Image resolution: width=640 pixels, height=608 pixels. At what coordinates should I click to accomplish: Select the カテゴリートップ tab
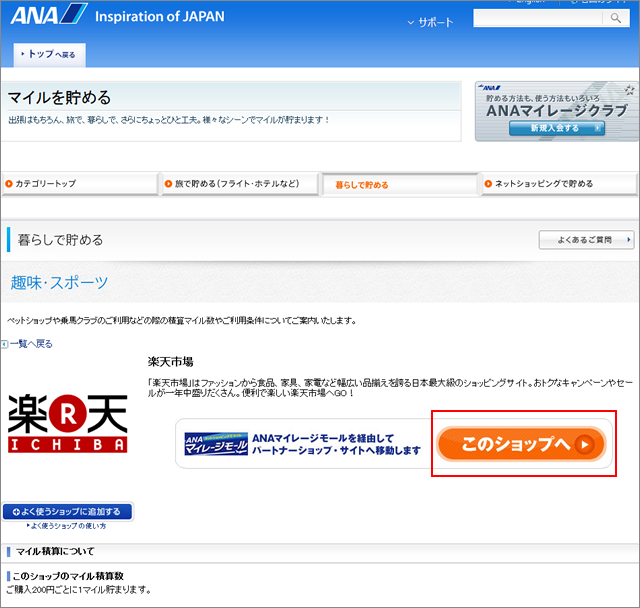[80, 184]
